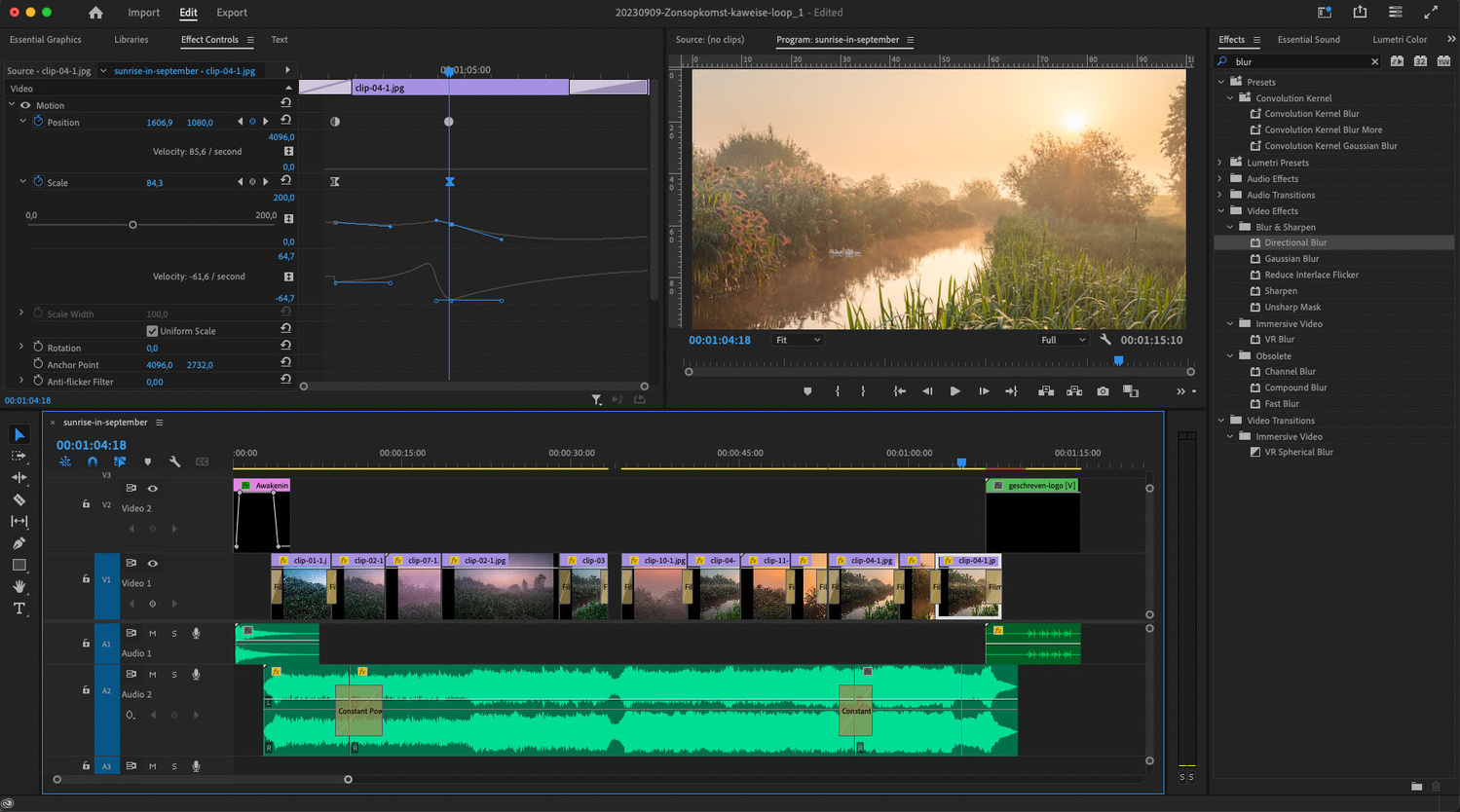Open the Fit zoom level dropdown
The image size is (1460, 812).
798,340
